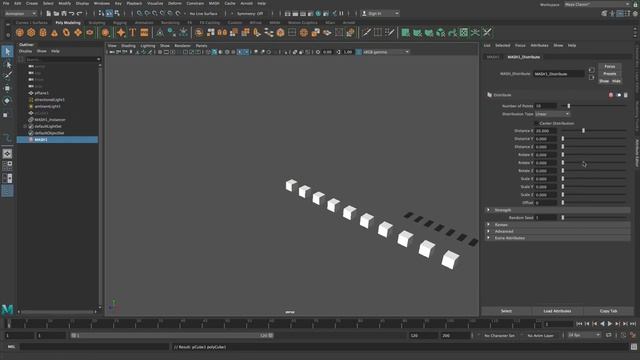This screenshot has height=360, width=640.
Task: Click the last crossed-tools shelf icon
Action: coord(487,32)
